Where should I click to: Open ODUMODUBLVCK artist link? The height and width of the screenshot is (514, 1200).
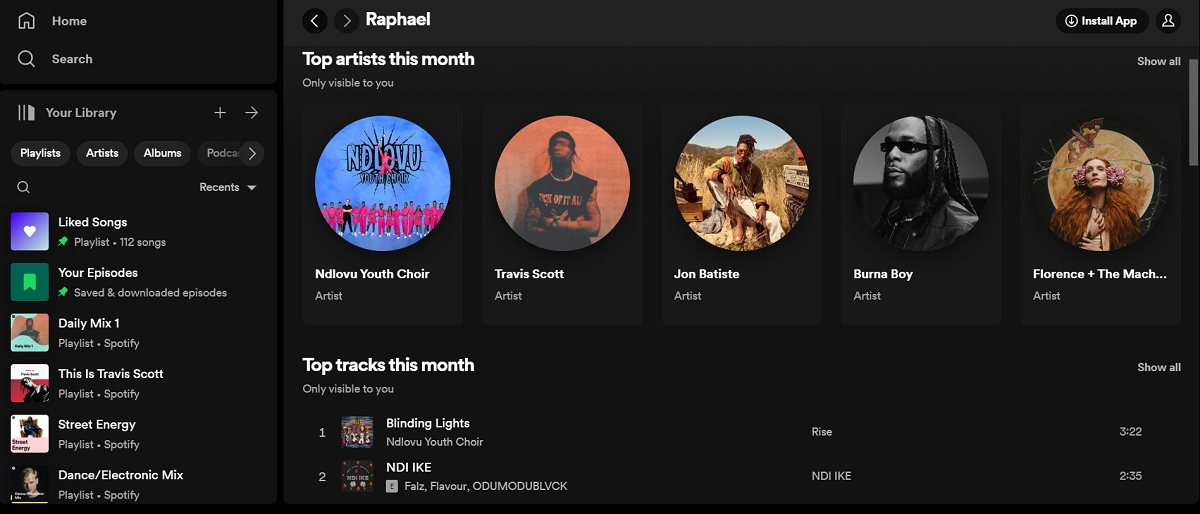coord(522,486)
